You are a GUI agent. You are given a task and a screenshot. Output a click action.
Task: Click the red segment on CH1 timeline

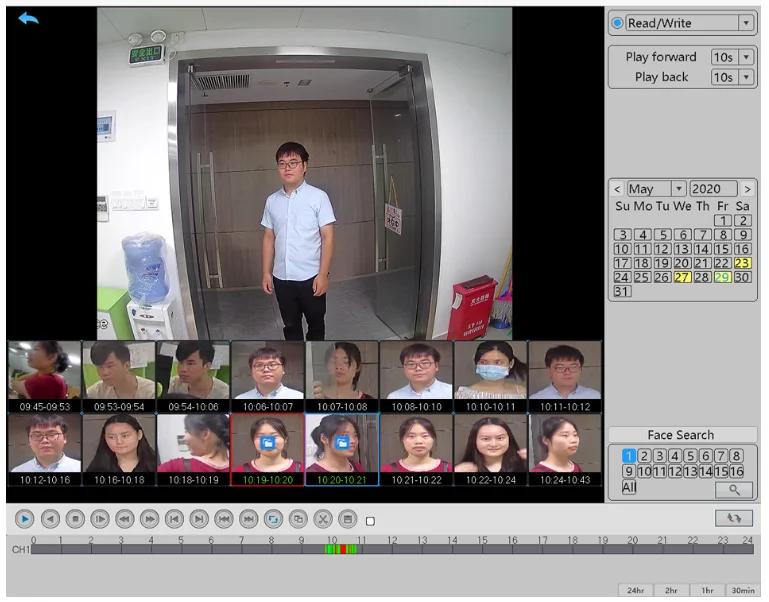pyautogui.click(x=343, y=550)
